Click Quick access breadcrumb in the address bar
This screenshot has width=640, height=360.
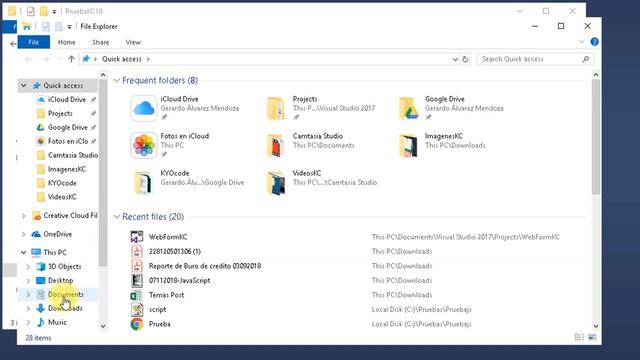(122, 59)
